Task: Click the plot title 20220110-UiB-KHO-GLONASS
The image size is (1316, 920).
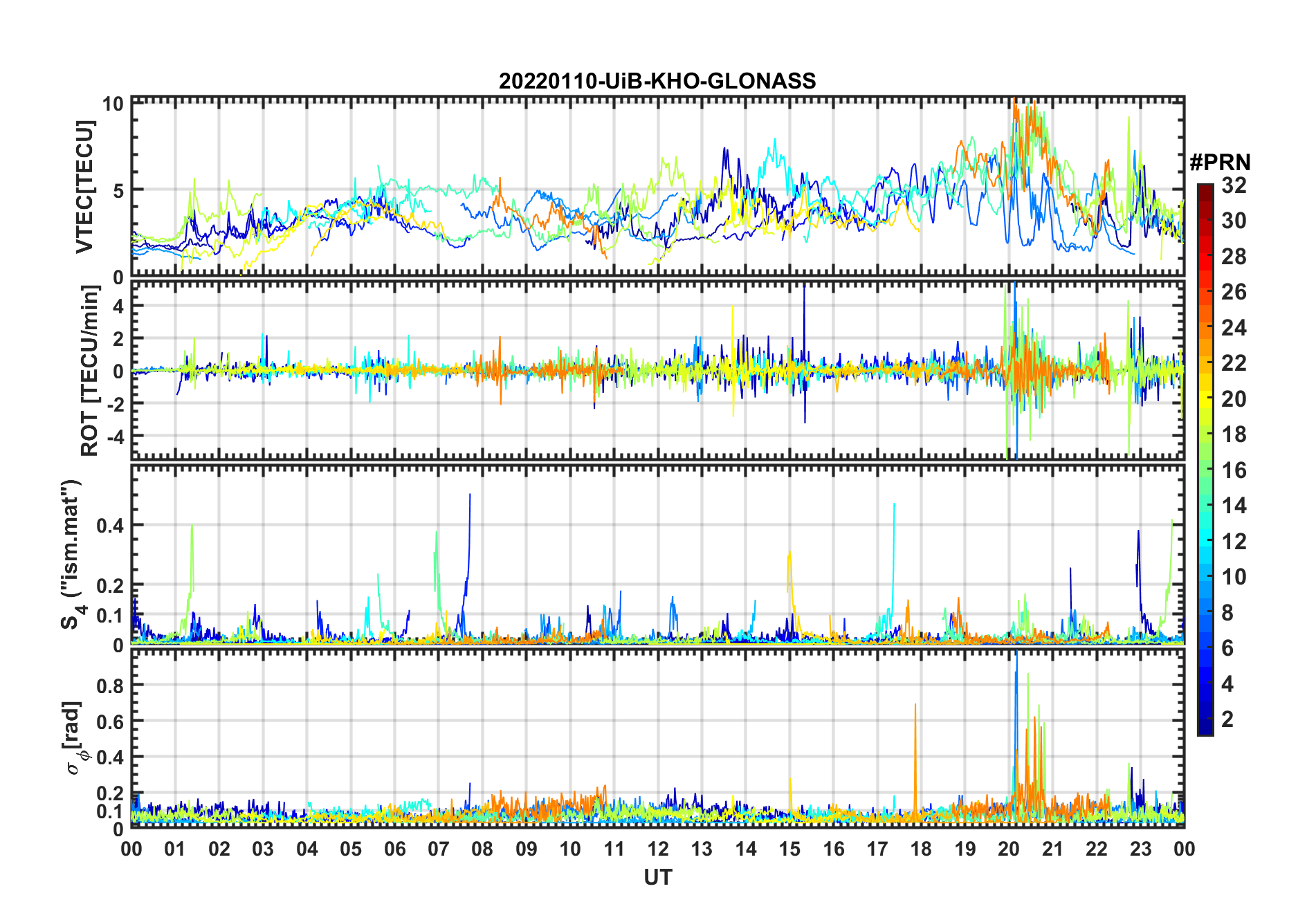Action: pyautogui.click(x=657, y=81)
